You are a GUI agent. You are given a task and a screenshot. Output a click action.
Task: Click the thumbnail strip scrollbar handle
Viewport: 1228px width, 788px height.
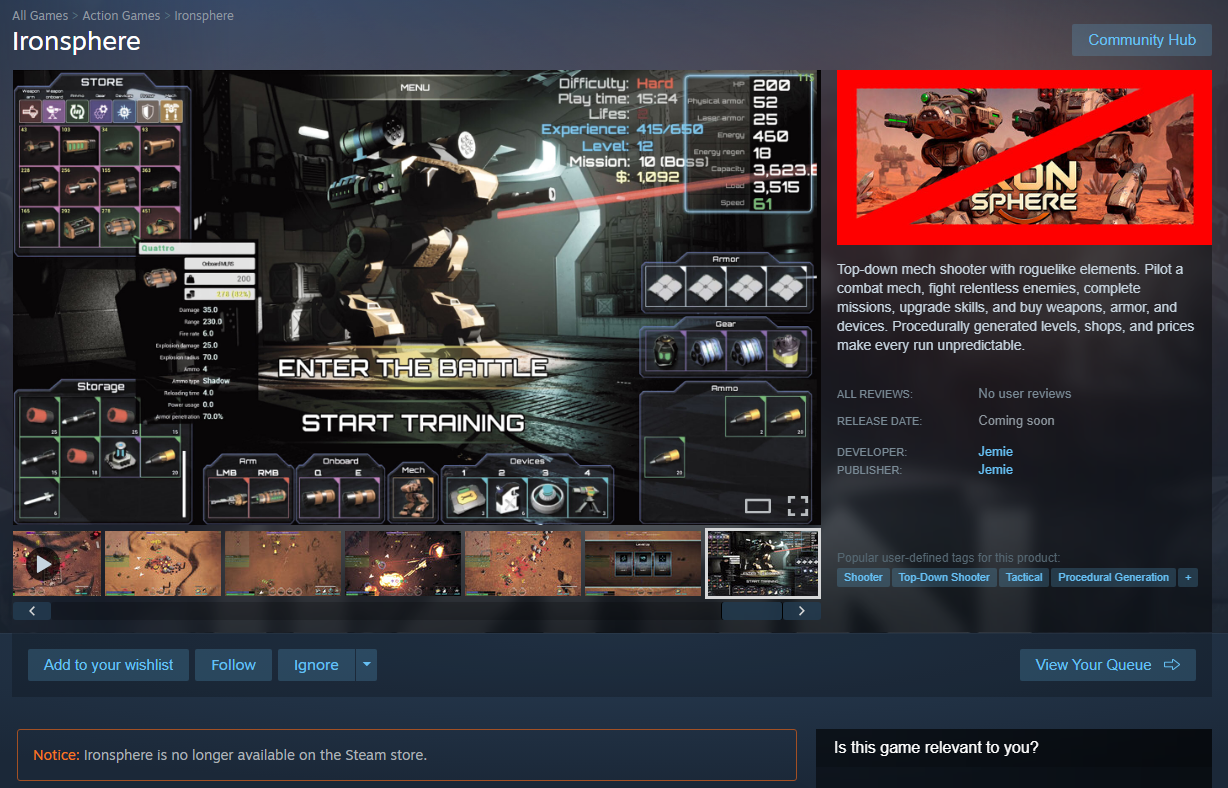coord(751,610)
